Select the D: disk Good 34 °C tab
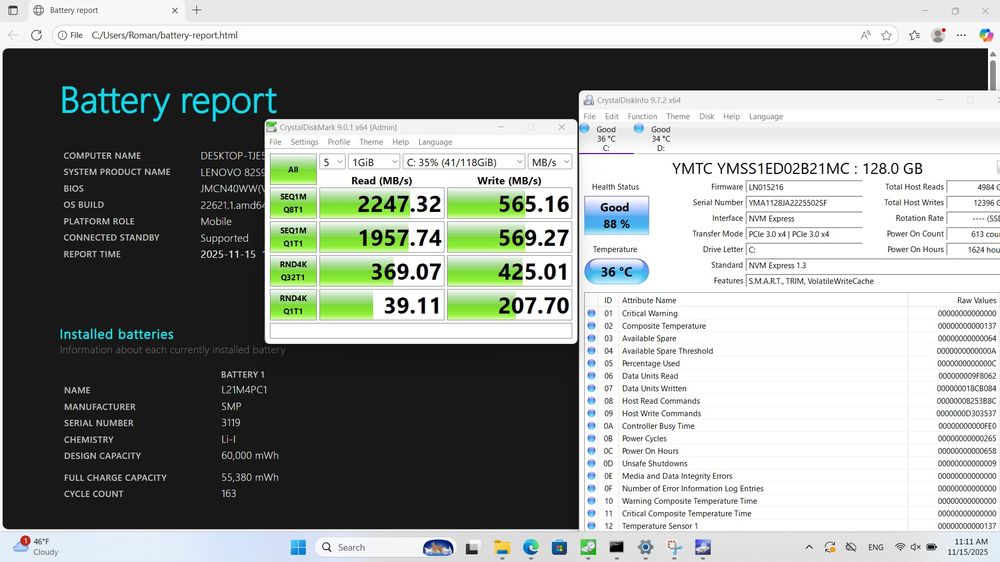Viewport: 1000px width, 562px height. point(661,138)
